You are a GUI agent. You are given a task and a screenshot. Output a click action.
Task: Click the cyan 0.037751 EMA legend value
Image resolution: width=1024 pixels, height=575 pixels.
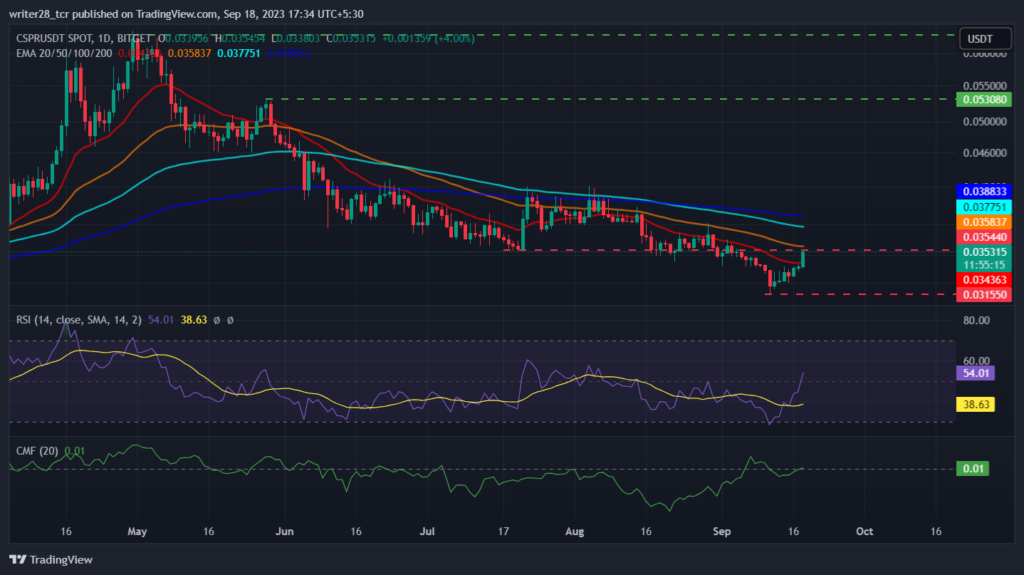(239, 53)
